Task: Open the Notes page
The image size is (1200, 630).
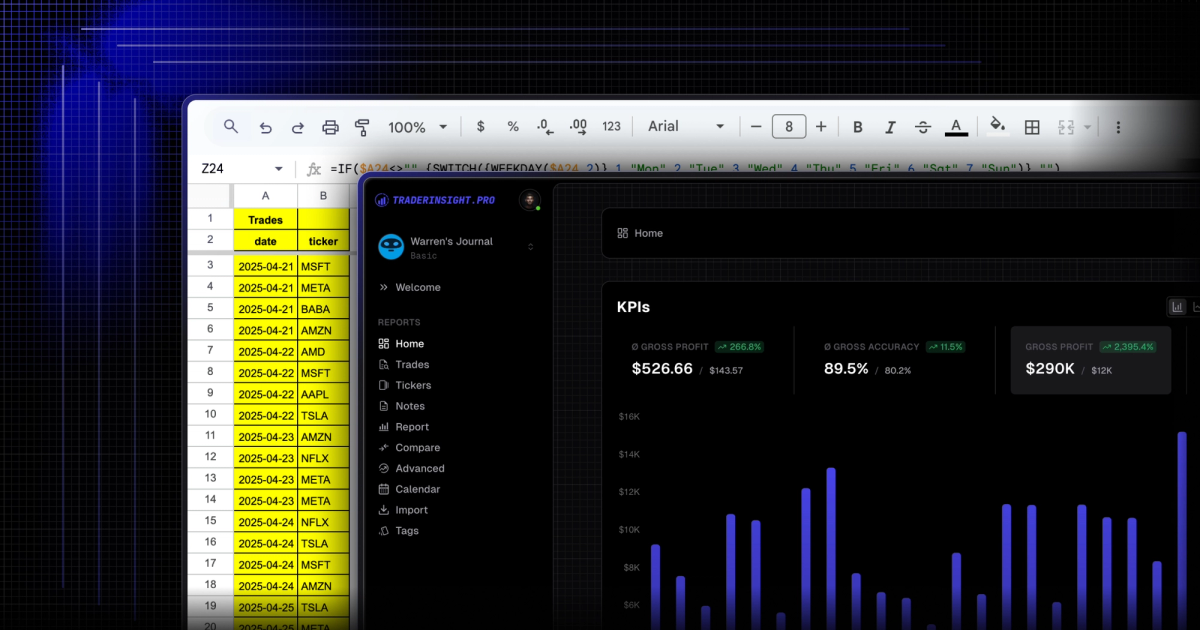Action: pos(402,406)
